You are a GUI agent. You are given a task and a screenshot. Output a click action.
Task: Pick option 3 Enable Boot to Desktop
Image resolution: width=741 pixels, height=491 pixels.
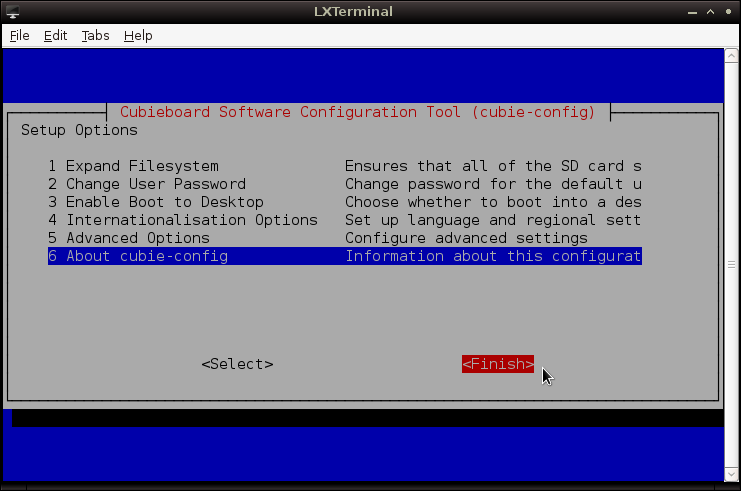(155, 202)
